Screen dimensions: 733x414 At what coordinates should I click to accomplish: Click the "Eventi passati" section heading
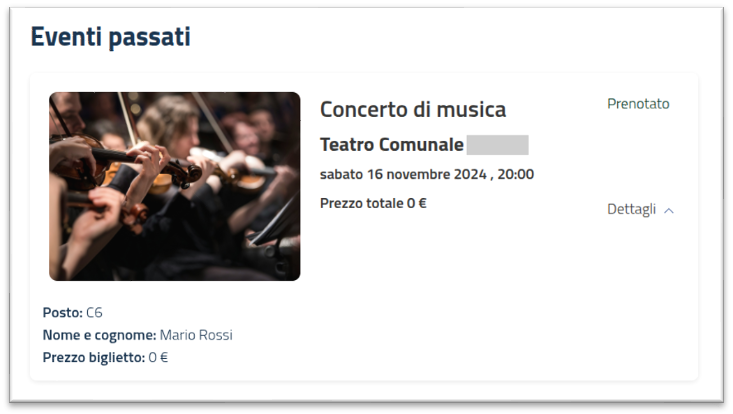[x=110, y=37]
